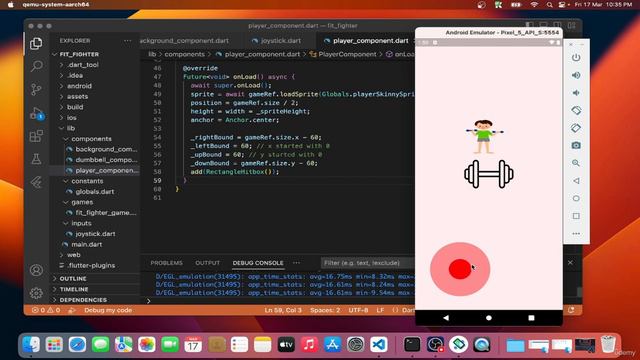Close the bottom debug panel
The height and width of the screenshot is (360, 640).
point(570,263)
